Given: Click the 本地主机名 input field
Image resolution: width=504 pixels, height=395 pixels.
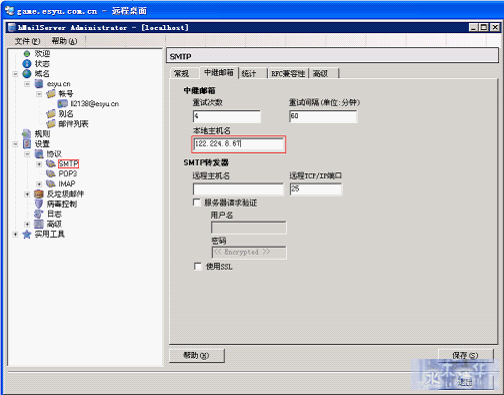Looking at the screenshot, I should [x=239, y=144].
